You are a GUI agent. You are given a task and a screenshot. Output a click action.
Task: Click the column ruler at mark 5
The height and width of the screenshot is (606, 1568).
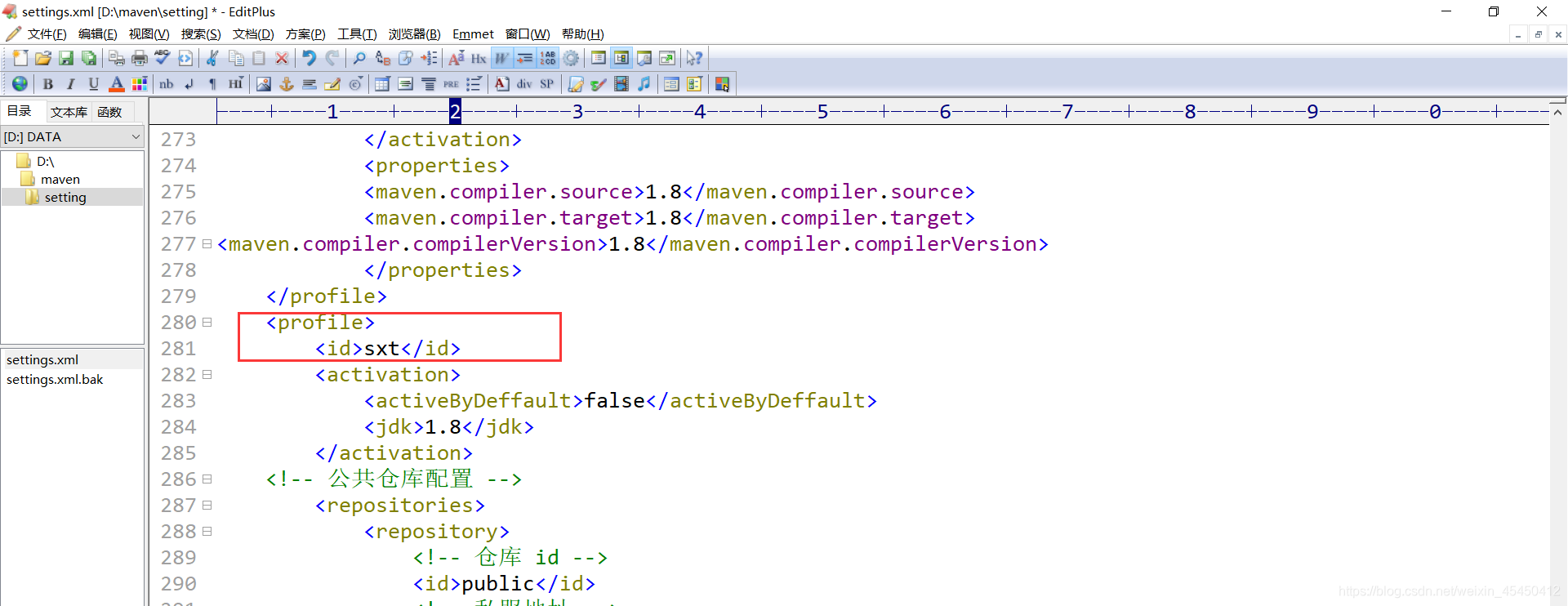[822, 111]
